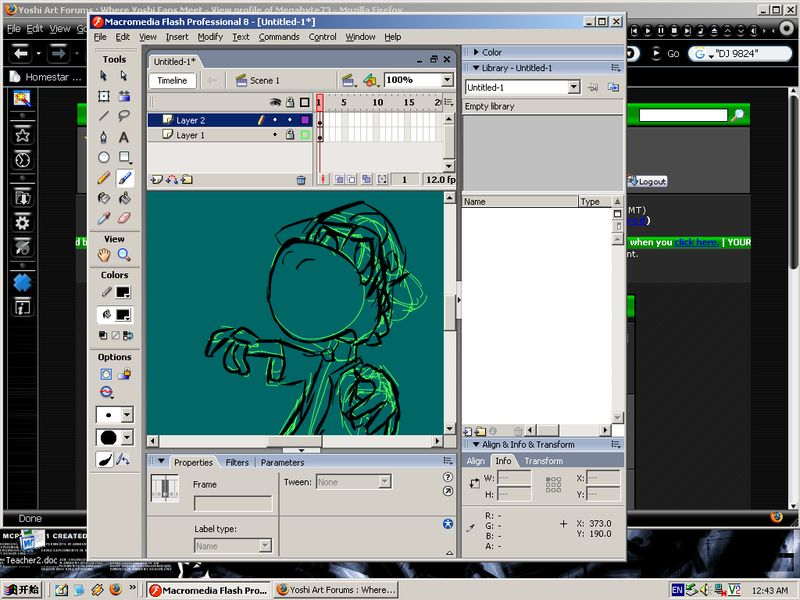Switch to the Align tab
Image resolution: width=800 pixels, height=600 pixels.
point(476,461)
